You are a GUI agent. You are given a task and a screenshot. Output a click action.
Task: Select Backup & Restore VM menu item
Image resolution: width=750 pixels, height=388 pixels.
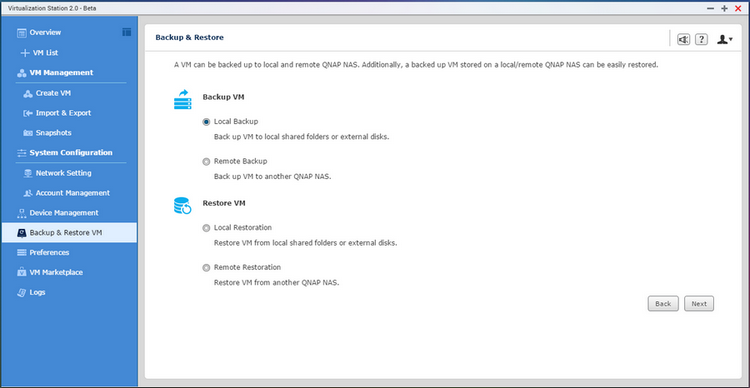click(x=69, y=233)
